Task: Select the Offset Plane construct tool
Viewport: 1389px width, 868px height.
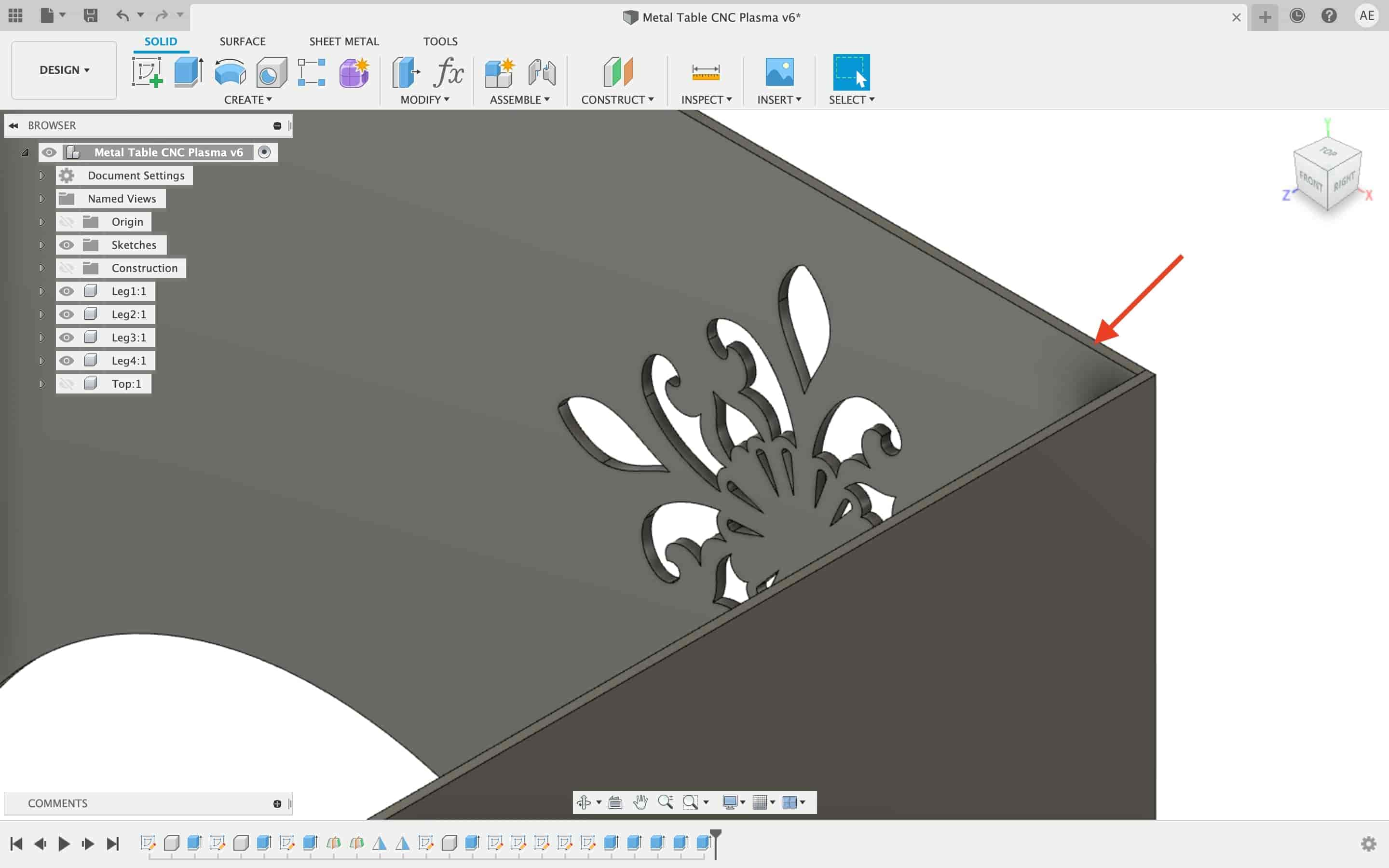Action: 618,72
